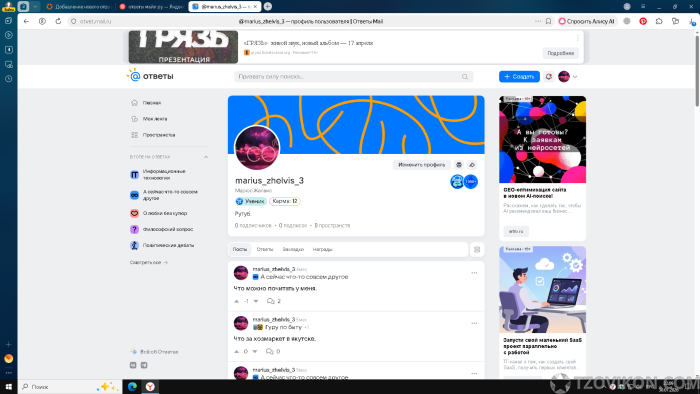Viewport: 700px width, 394px height.
Task: Open 'Пространства' in left sidebar
Action: click(x=153, y=135)
